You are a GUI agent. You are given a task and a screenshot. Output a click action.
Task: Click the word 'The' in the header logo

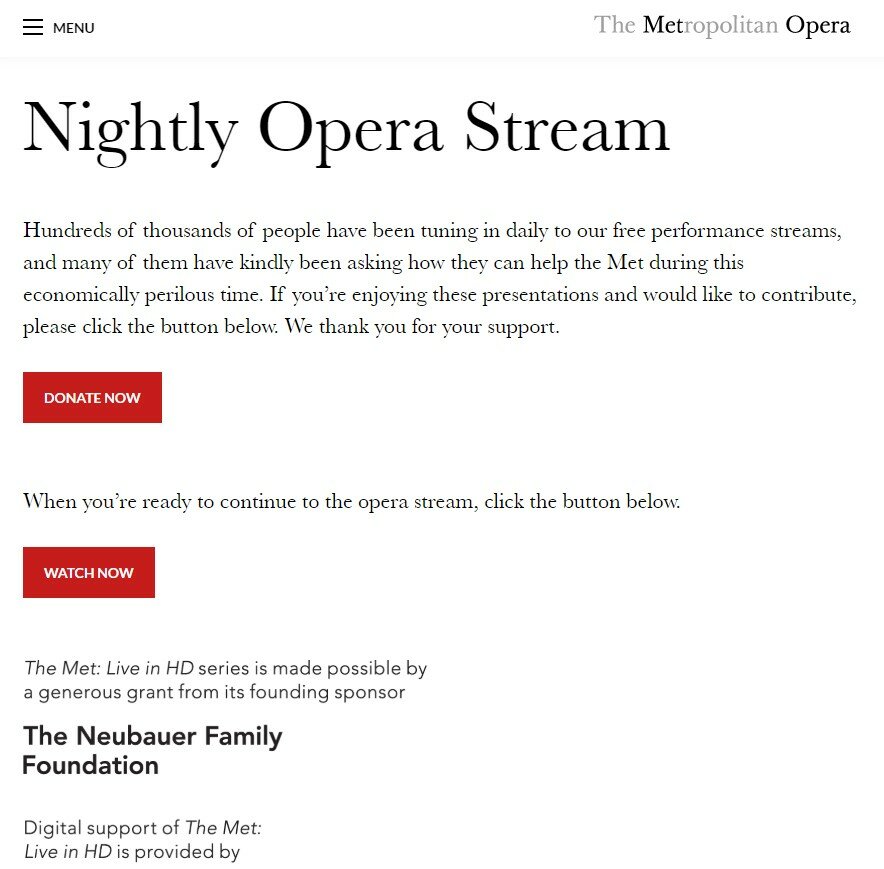614,25
